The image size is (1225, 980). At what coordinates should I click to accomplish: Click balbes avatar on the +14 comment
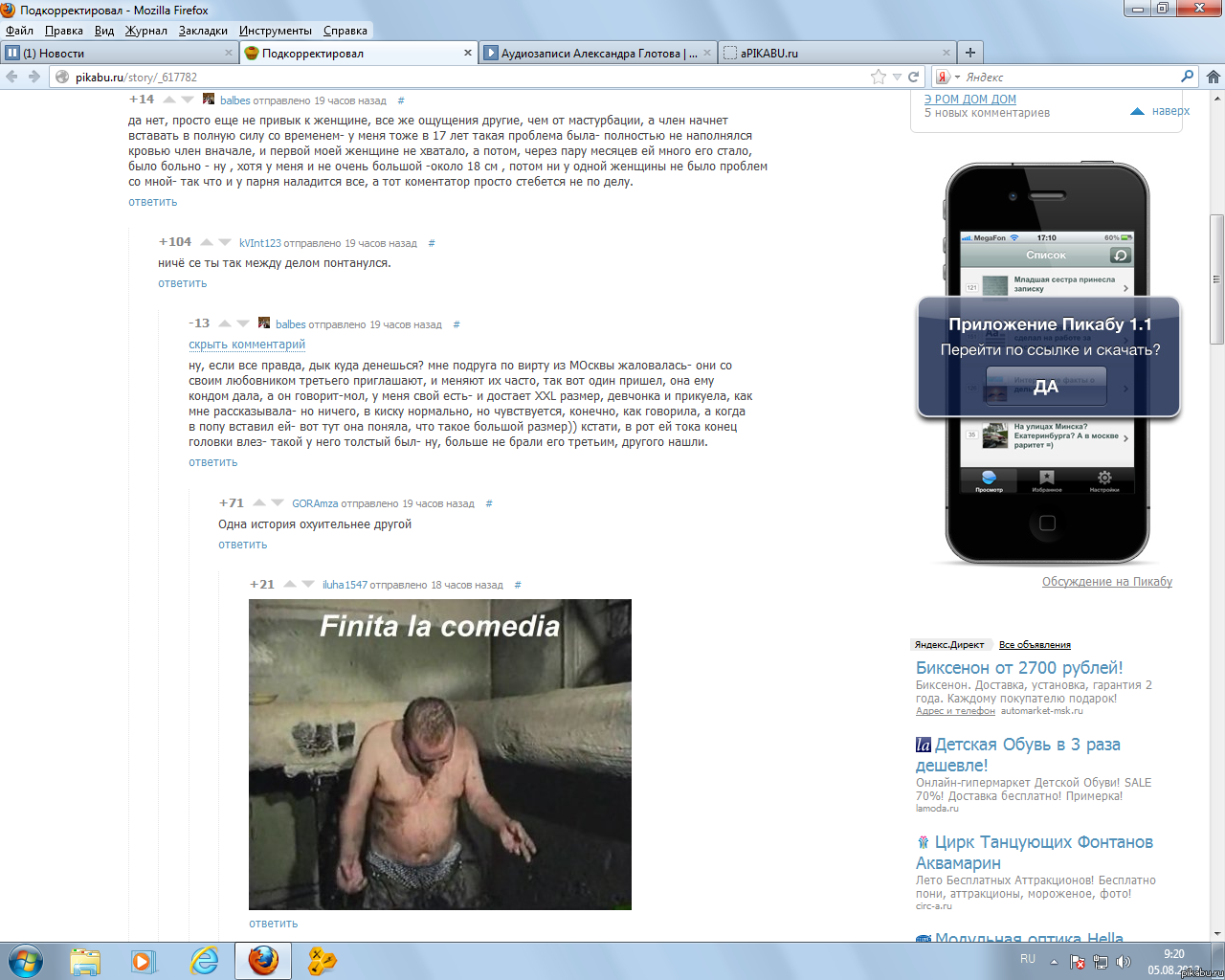point(209,100)
